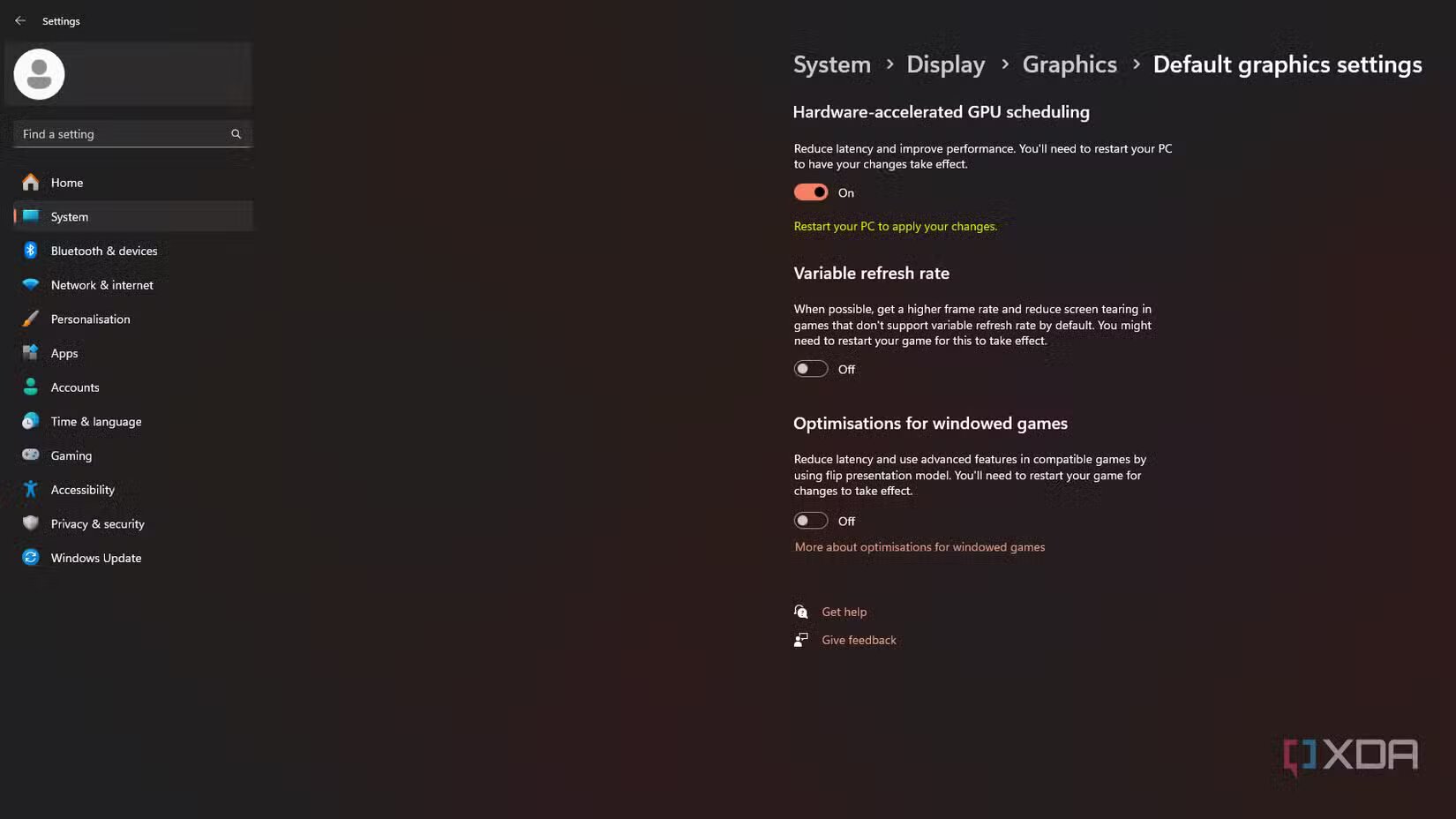The width and height of the screenshot is (1456, 819).
Task: Click the Windows Update sync icon
Action: pos(31,558)
